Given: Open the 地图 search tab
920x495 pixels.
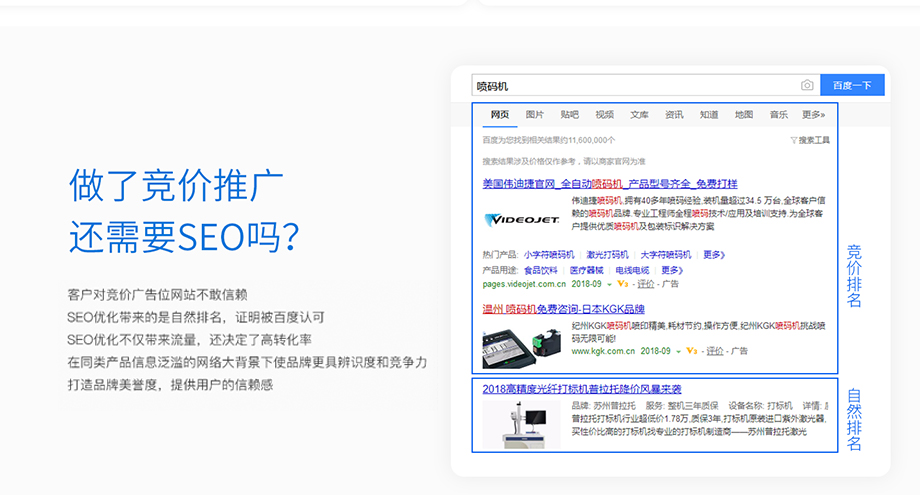Looking at the screenshot, I should [x=743, y=115].
